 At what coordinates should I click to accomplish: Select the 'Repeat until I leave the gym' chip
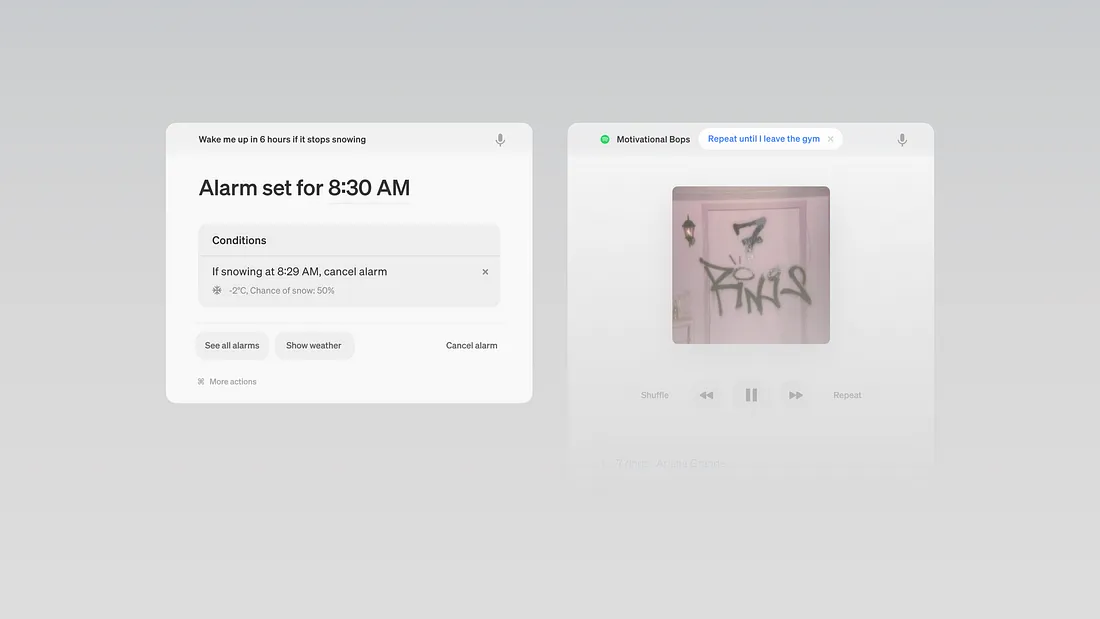763,140
